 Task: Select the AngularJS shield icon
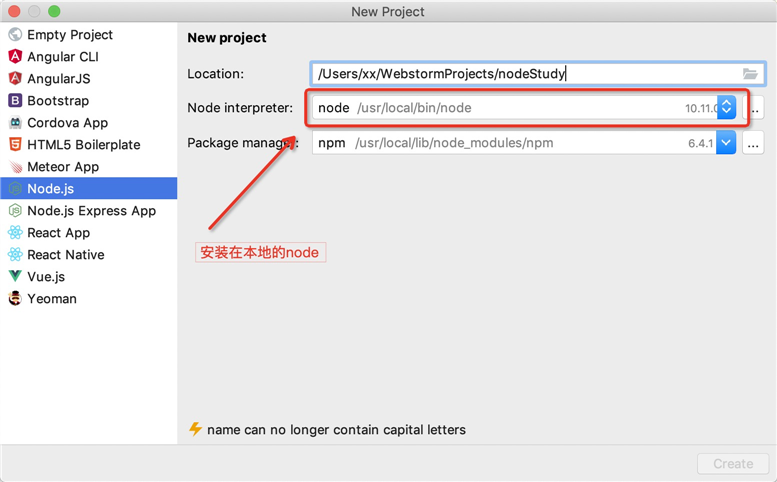tap(15, 78)
